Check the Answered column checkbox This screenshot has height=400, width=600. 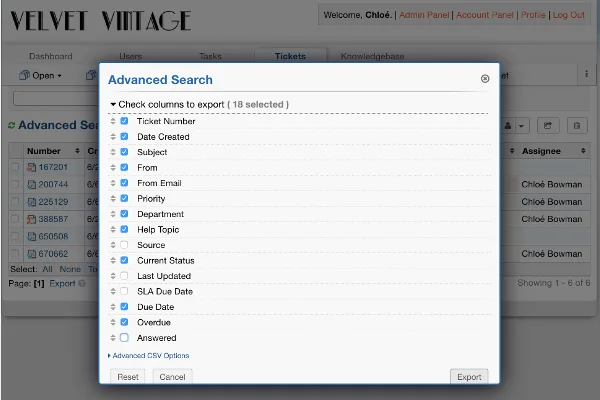[124, 338]
